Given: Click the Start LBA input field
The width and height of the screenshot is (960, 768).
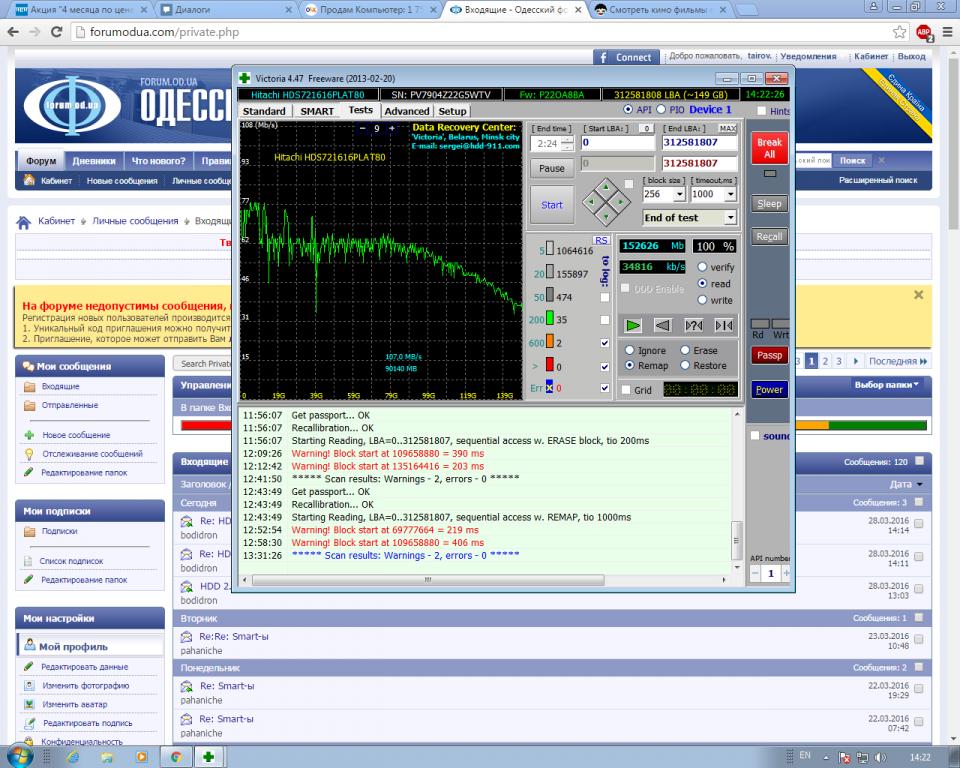Looking at the screenshot, I should 617,143.
